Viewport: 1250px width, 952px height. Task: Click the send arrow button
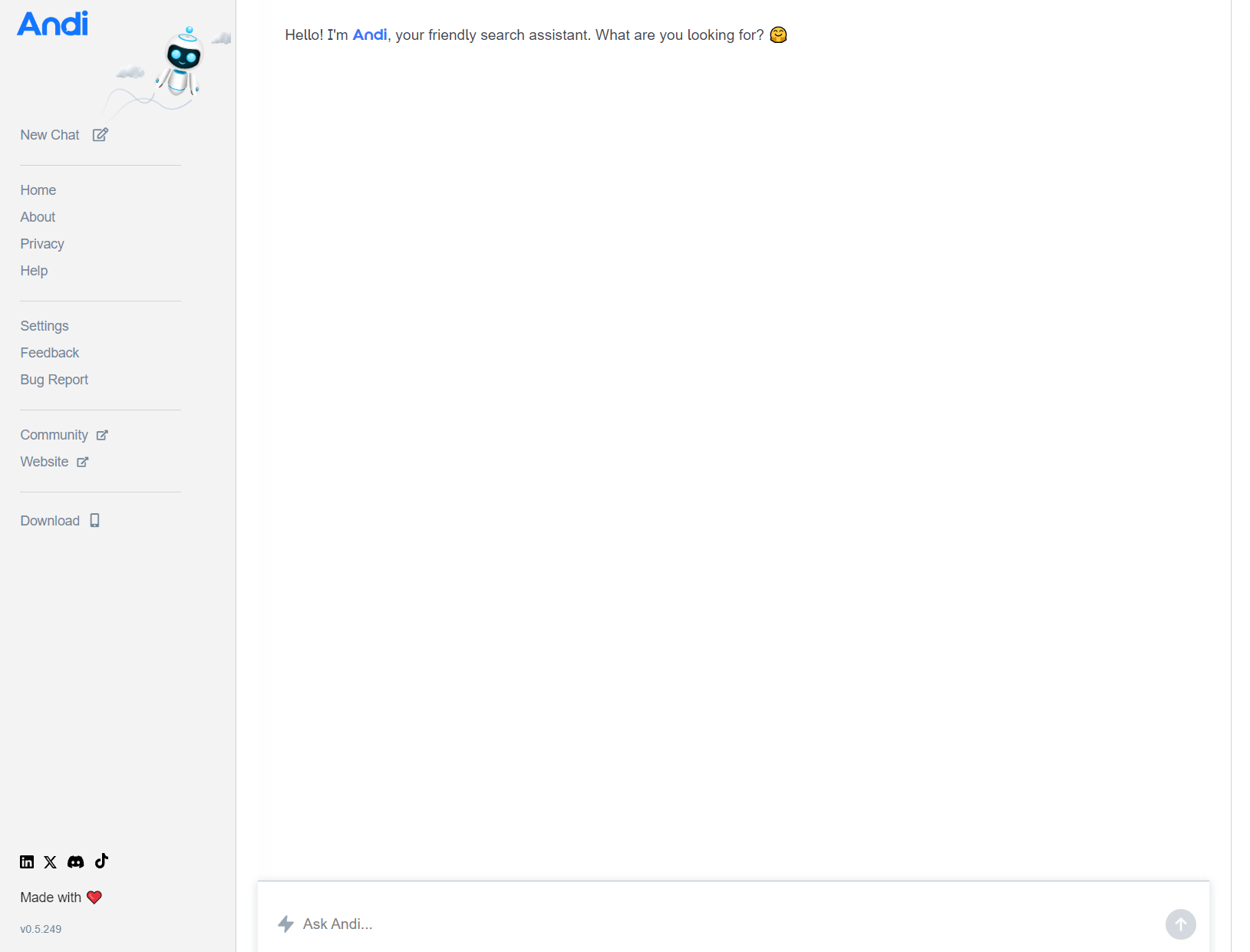1181,924
